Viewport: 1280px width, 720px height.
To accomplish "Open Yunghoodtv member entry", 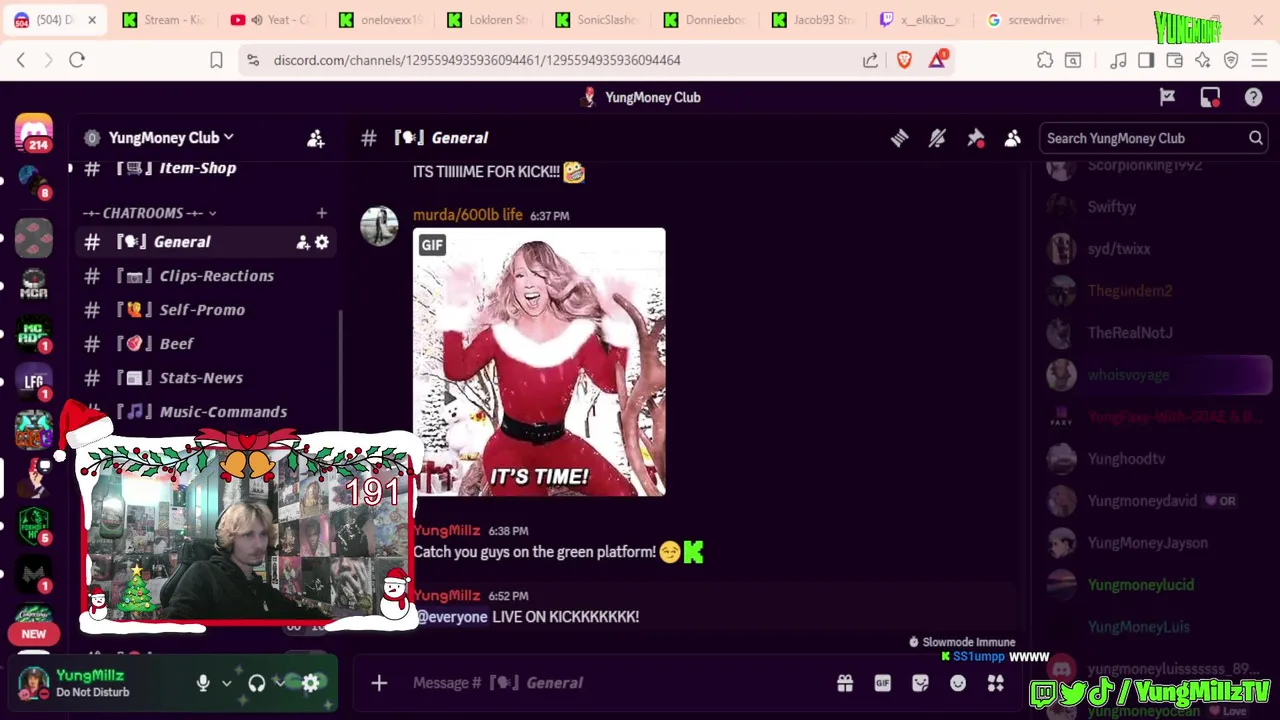I will point(1127,459).
